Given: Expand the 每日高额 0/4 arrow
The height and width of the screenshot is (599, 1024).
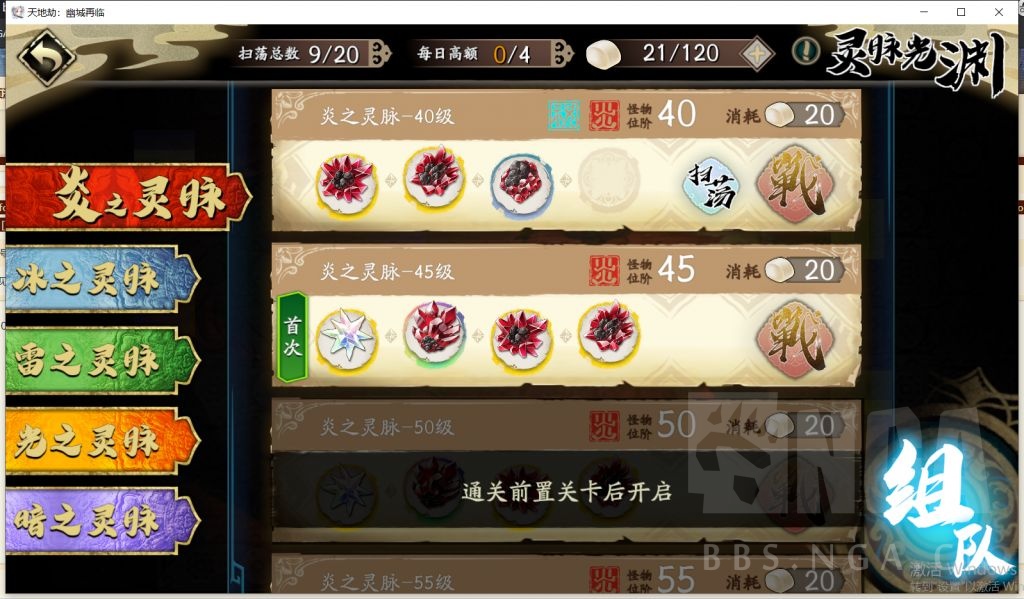Looking at the screenshot, I should (x=562, y=53).
